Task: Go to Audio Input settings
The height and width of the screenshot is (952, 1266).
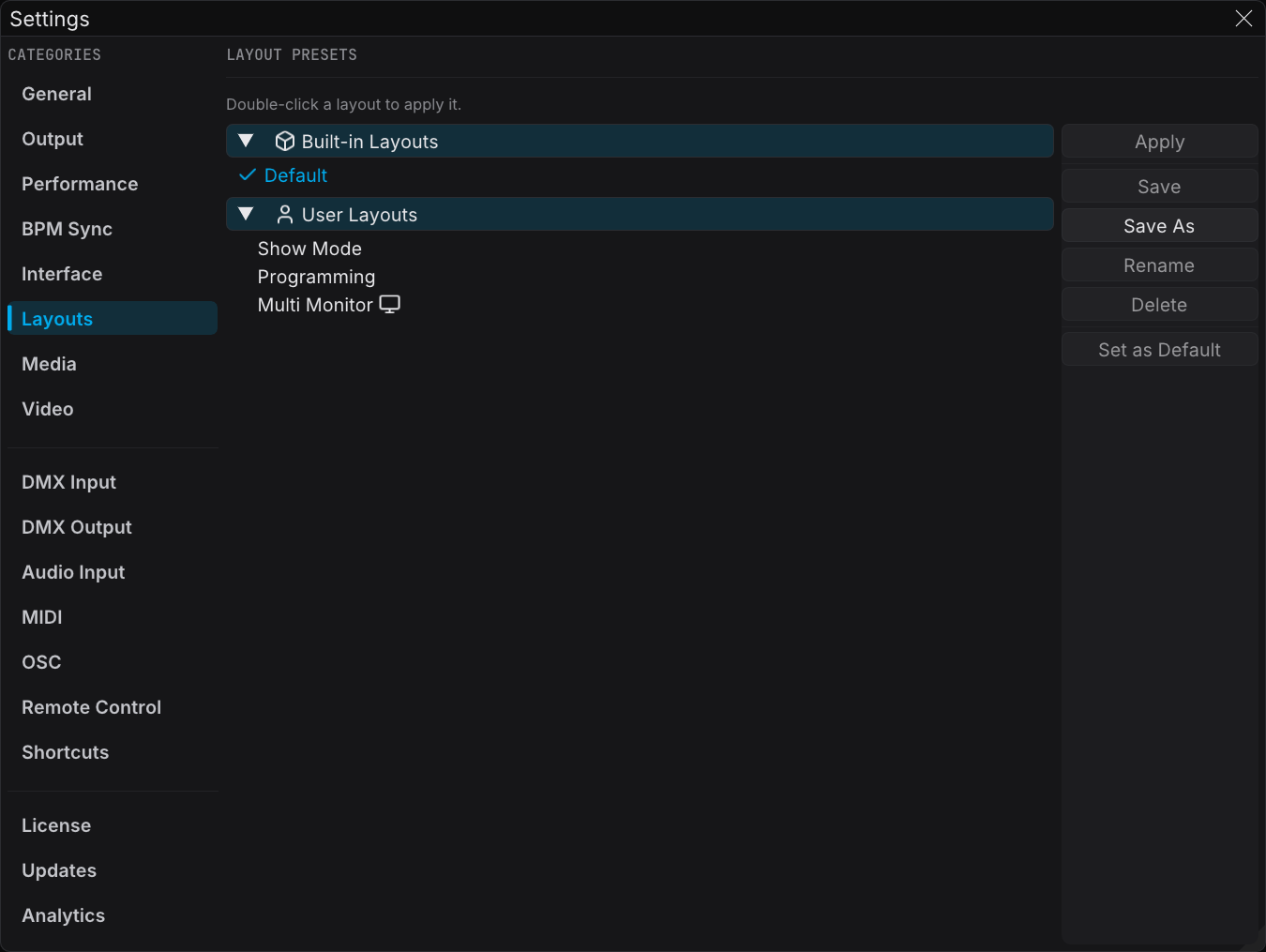Action: click(113, 572)
